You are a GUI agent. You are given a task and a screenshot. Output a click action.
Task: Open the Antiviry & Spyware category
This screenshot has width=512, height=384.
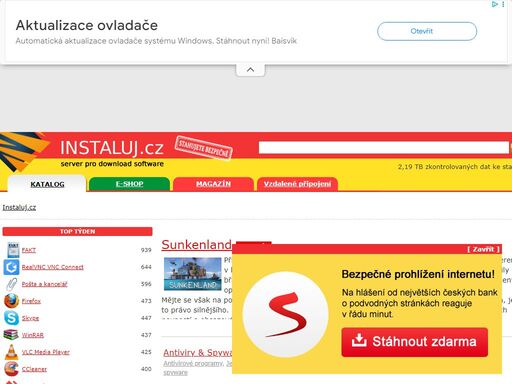click(197, 352)
